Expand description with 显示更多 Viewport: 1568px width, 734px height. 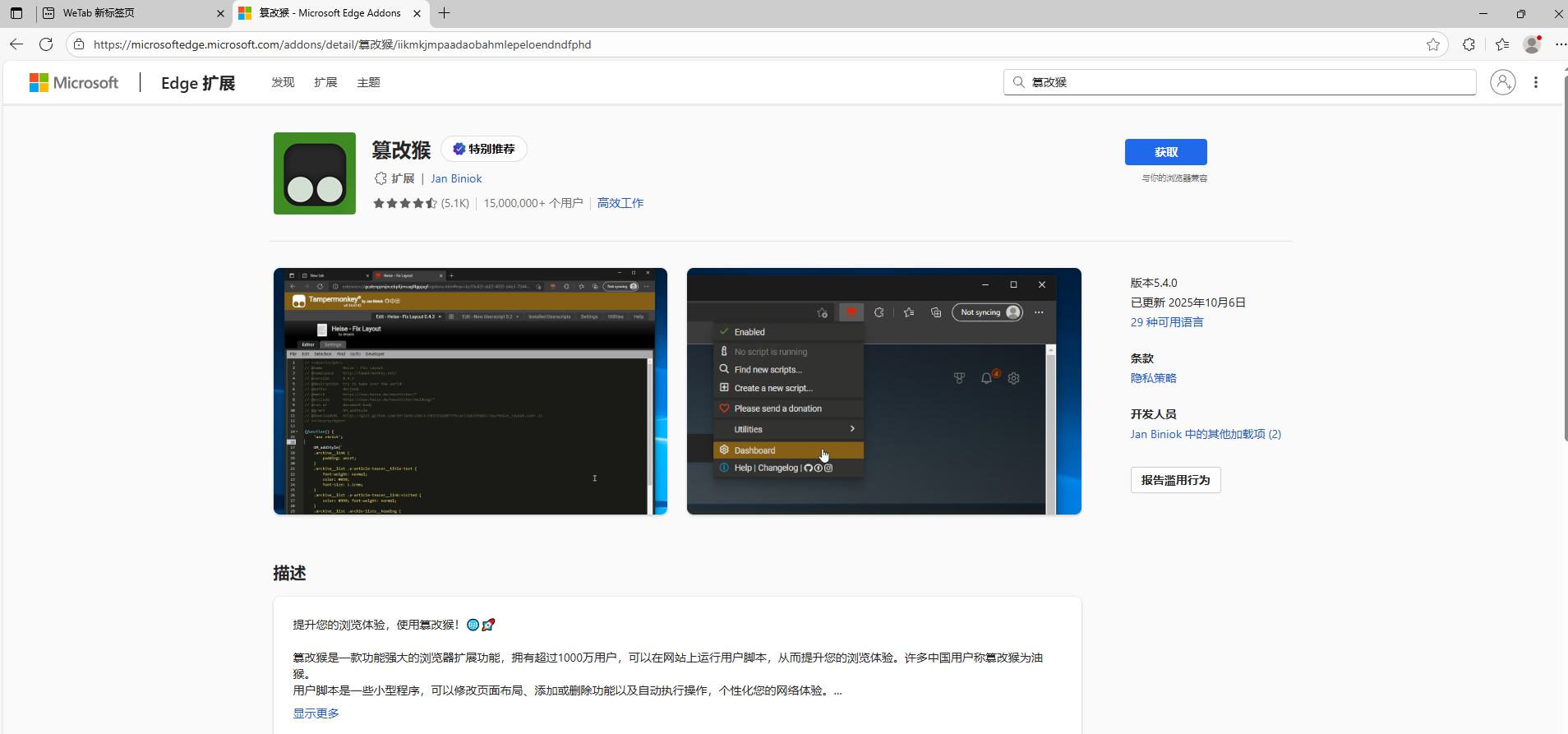(x=316, y=713)
